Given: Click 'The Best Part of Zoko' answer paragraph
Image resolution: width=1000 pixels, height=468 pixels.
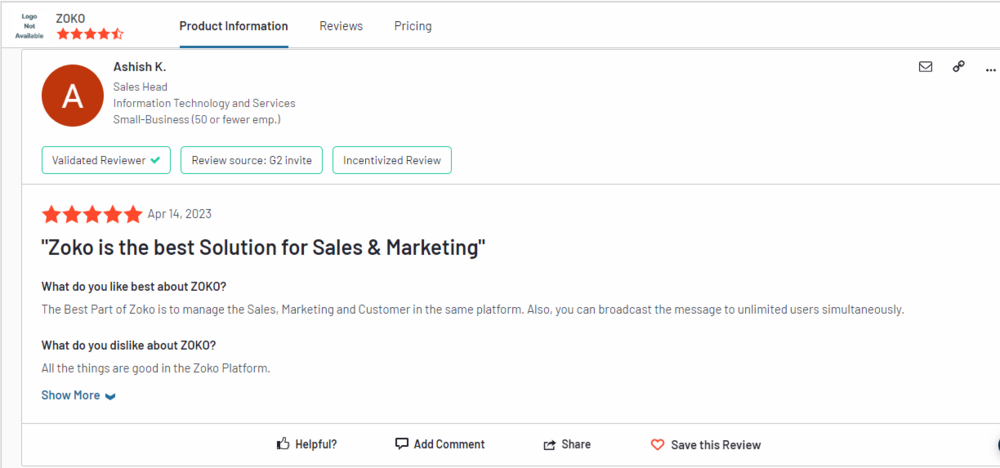Looking at the screenshot, I should point(473,311).
